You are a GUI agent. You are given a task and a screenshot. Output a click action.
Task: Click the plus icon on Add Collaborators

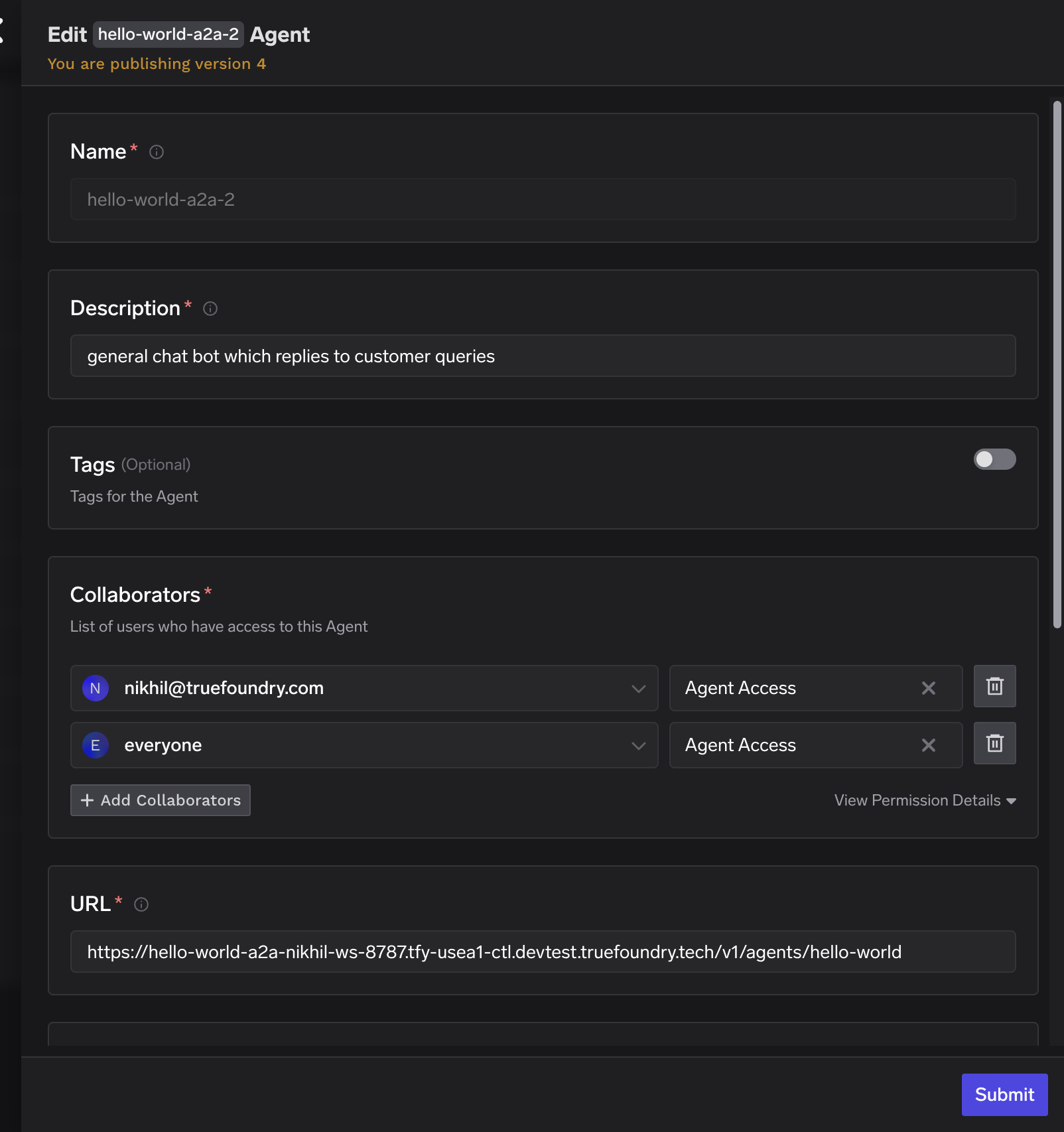[88, 800]
